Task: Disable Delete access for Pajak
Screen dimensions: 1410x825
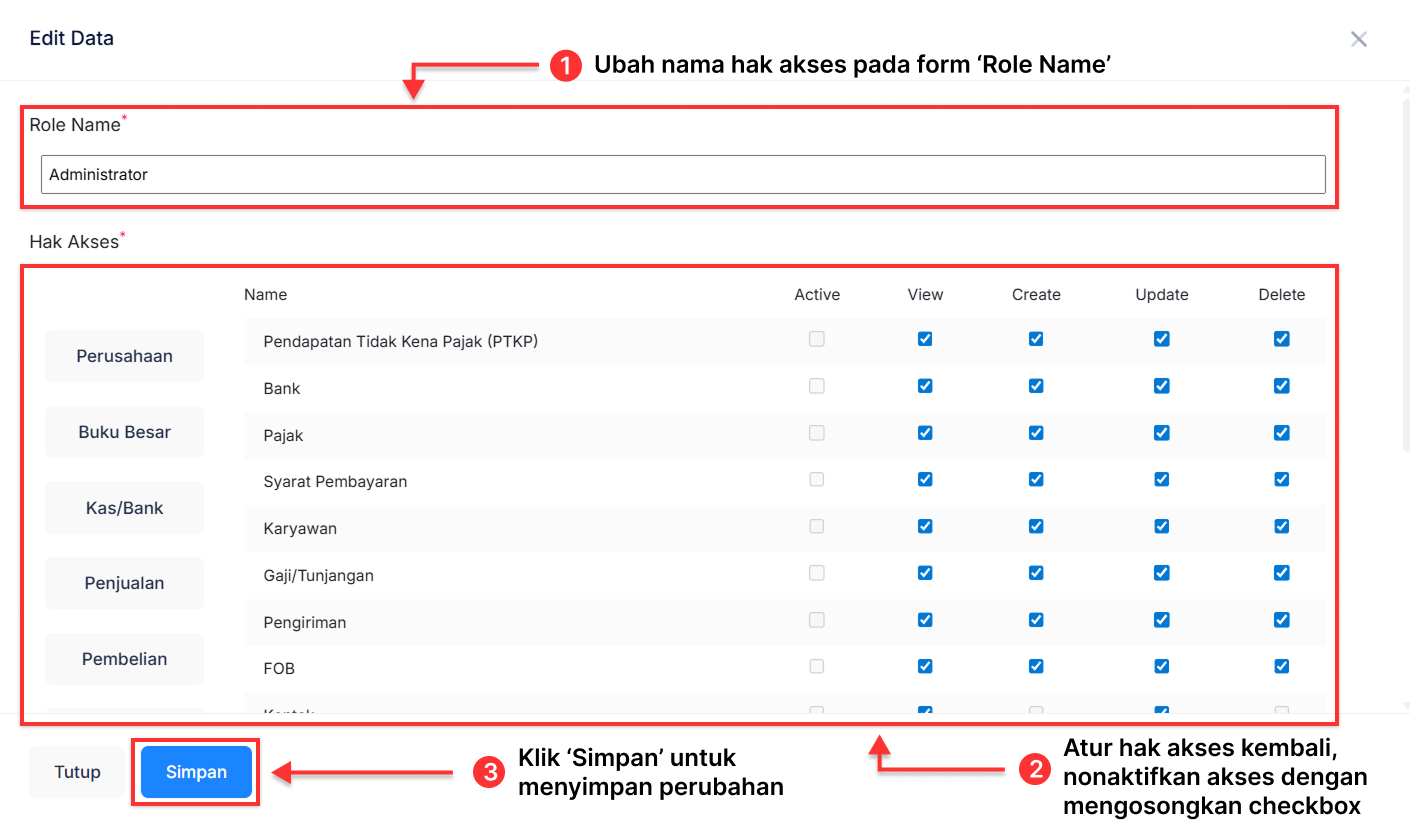Action: click(x=1281, y=432)
